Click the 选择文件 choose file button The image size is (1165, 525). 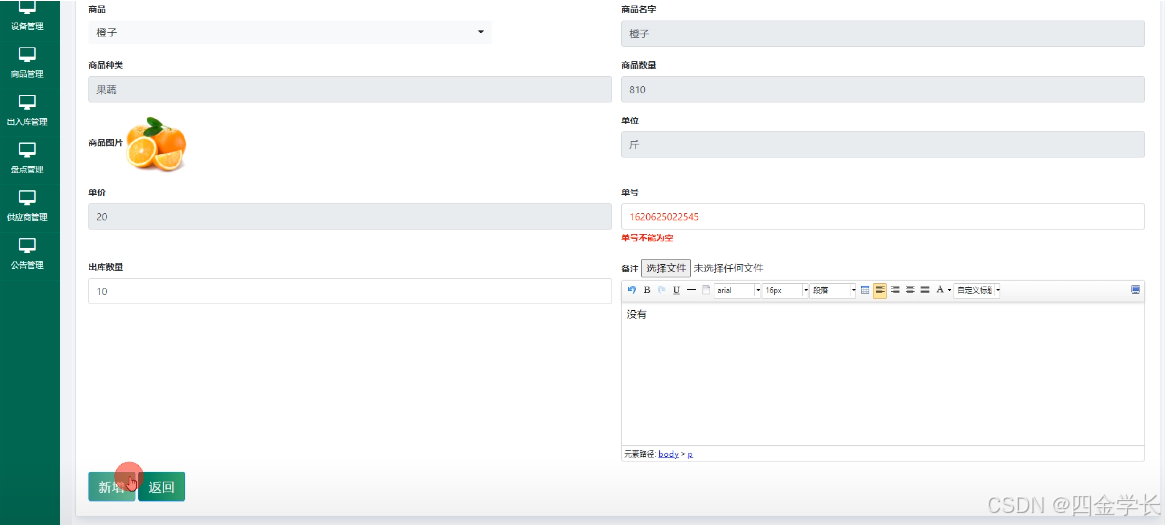pos(666,267)
